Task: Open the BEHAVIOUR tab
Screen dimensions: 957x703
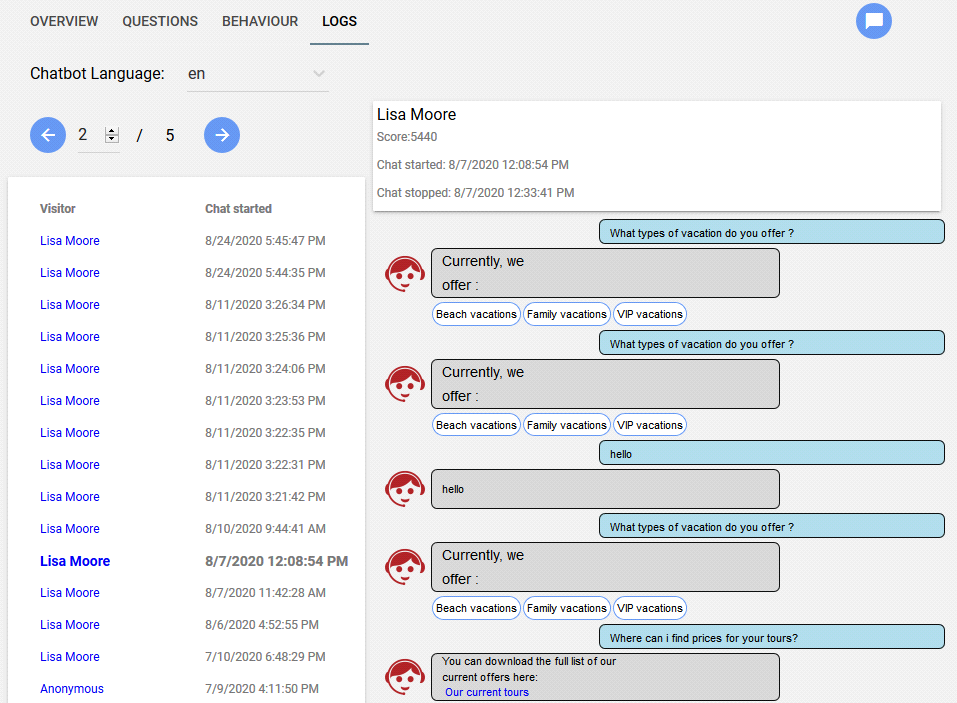Action: click(260, 21)
